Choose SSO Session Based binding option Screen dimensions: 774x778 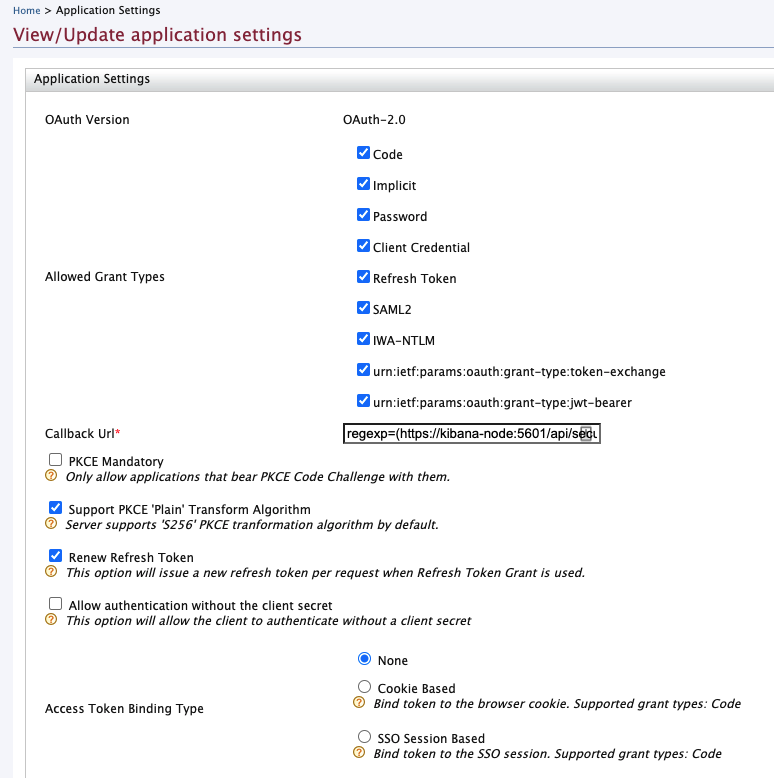365,737
